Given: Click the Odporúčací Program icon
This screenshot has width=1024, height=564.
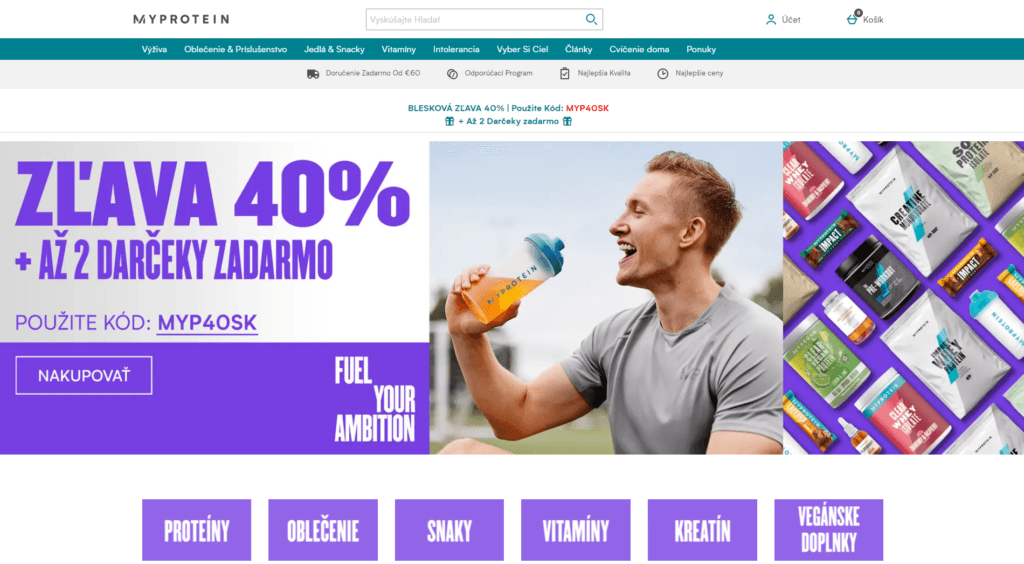Looking at the screenshot, I should tap(452, 74).
